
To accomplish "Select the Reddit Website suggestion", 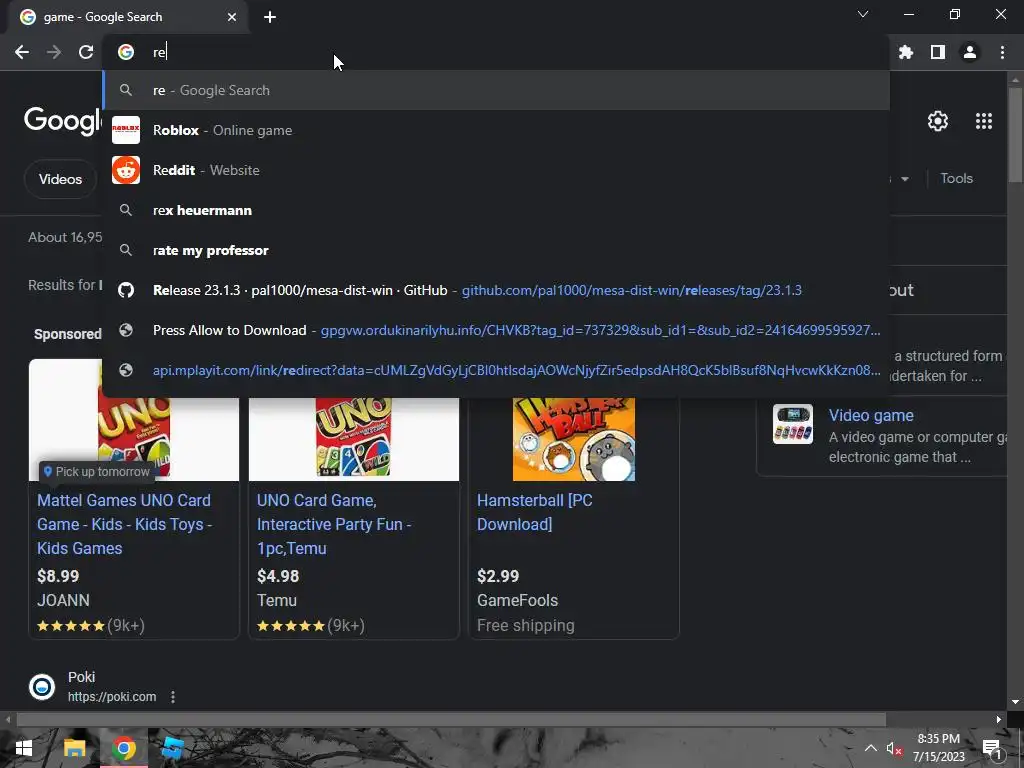I will click(x=496, y=170).
